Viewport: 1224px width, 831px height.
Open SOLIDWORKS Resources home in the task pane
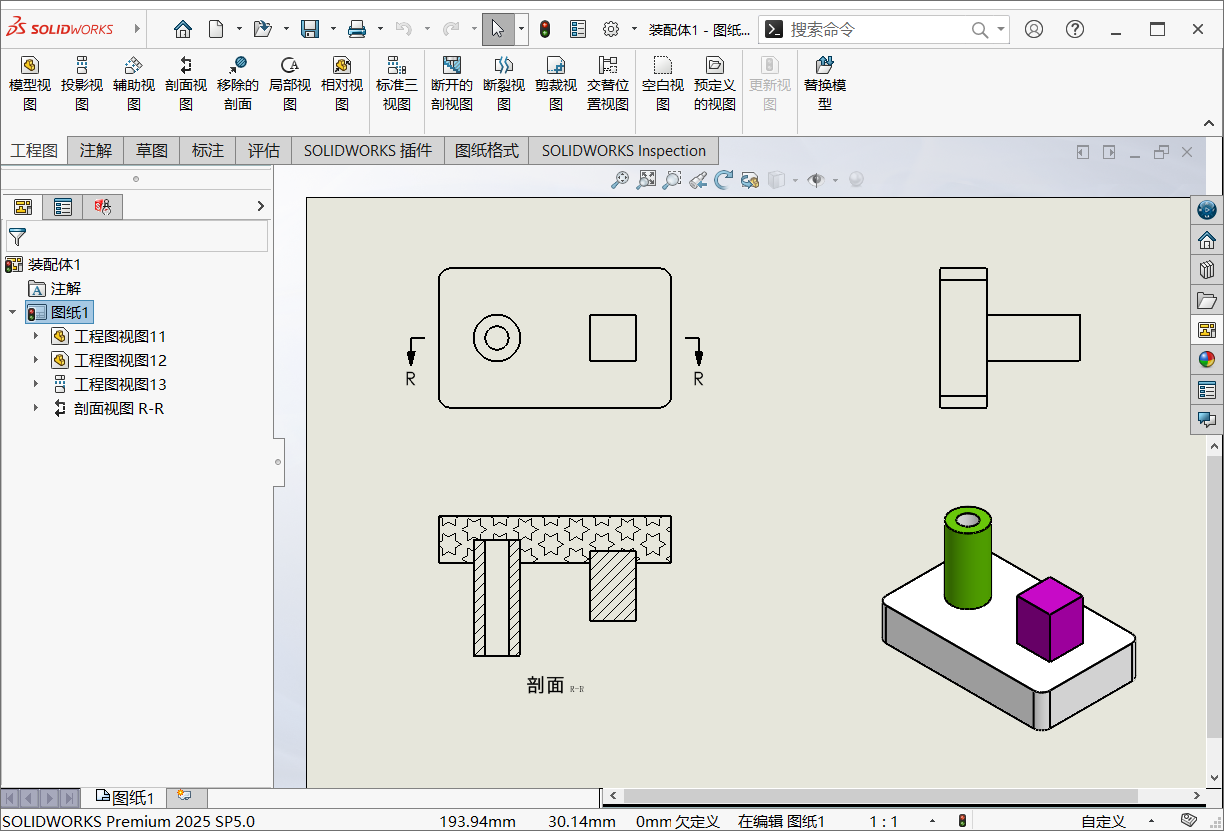click(x=1207, y=240)
